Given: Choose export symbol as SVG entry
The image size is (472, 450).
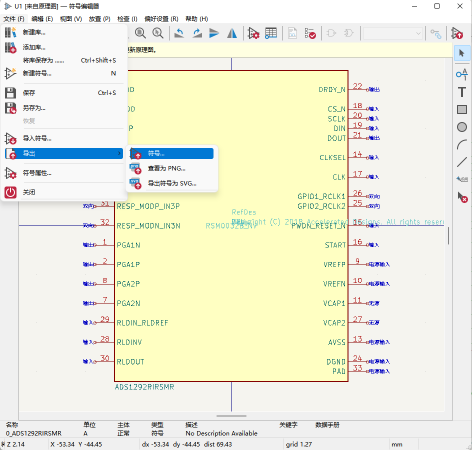Looking at the screenshot, I should [172, 183].
